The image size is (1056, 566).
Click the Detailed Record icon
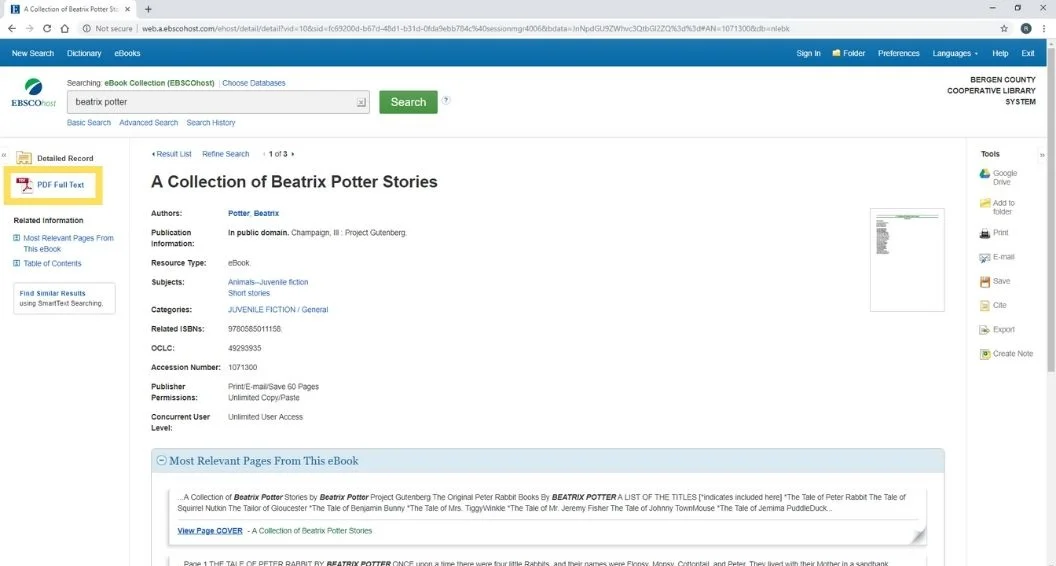[24, 158]
